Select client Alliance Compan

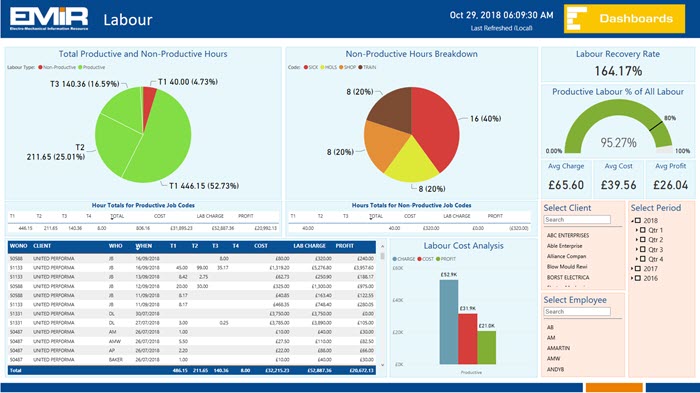pyautogui.click(x=566, y=256)
